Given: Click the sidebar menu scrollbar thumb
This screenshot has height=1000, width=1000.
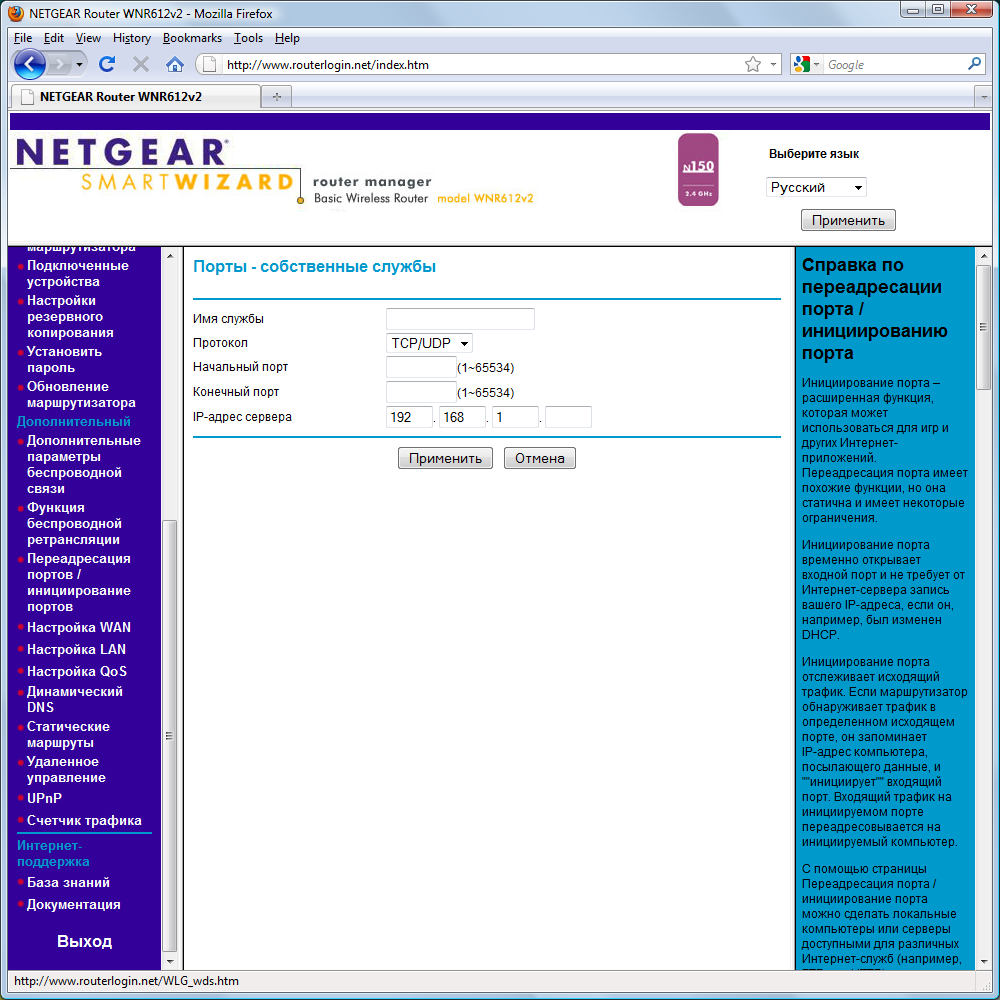Looking at the screenshot, I should pos(170,735).
